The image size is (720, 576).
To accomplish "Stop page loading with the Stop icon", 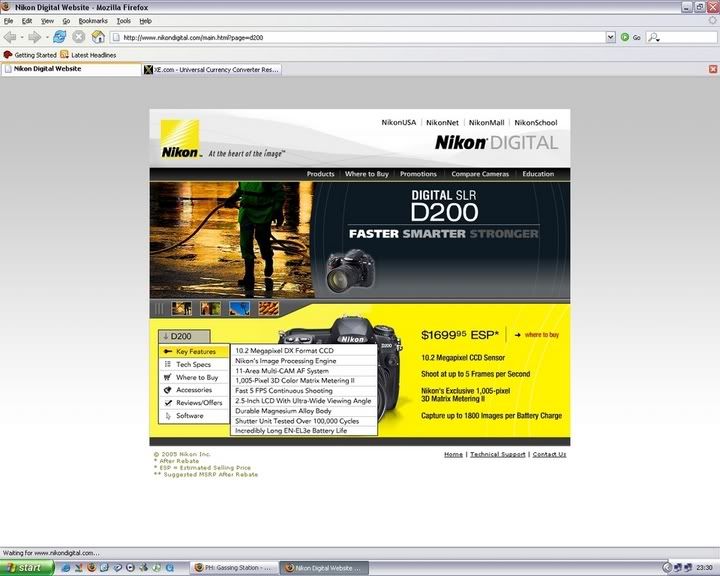I will pos(79,37).
